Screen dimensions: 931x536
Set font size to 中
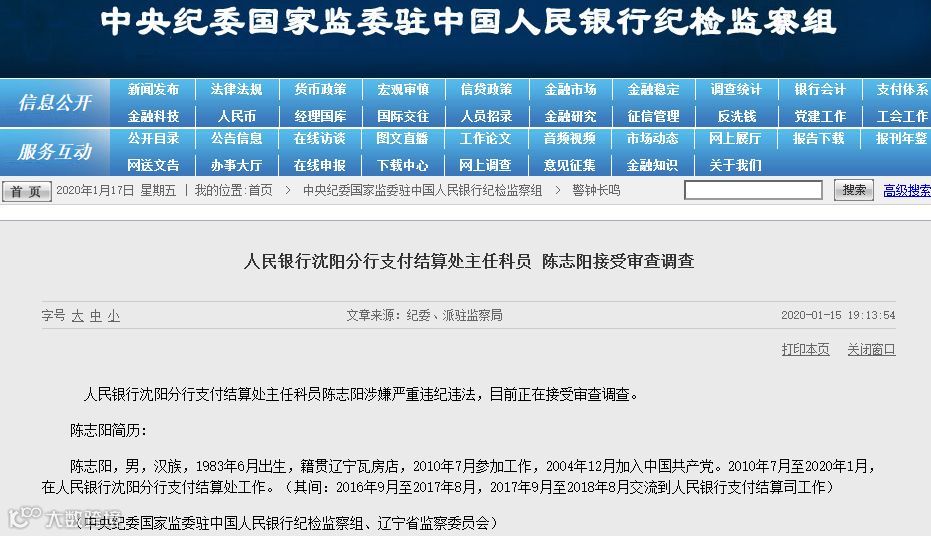(96, 316)
